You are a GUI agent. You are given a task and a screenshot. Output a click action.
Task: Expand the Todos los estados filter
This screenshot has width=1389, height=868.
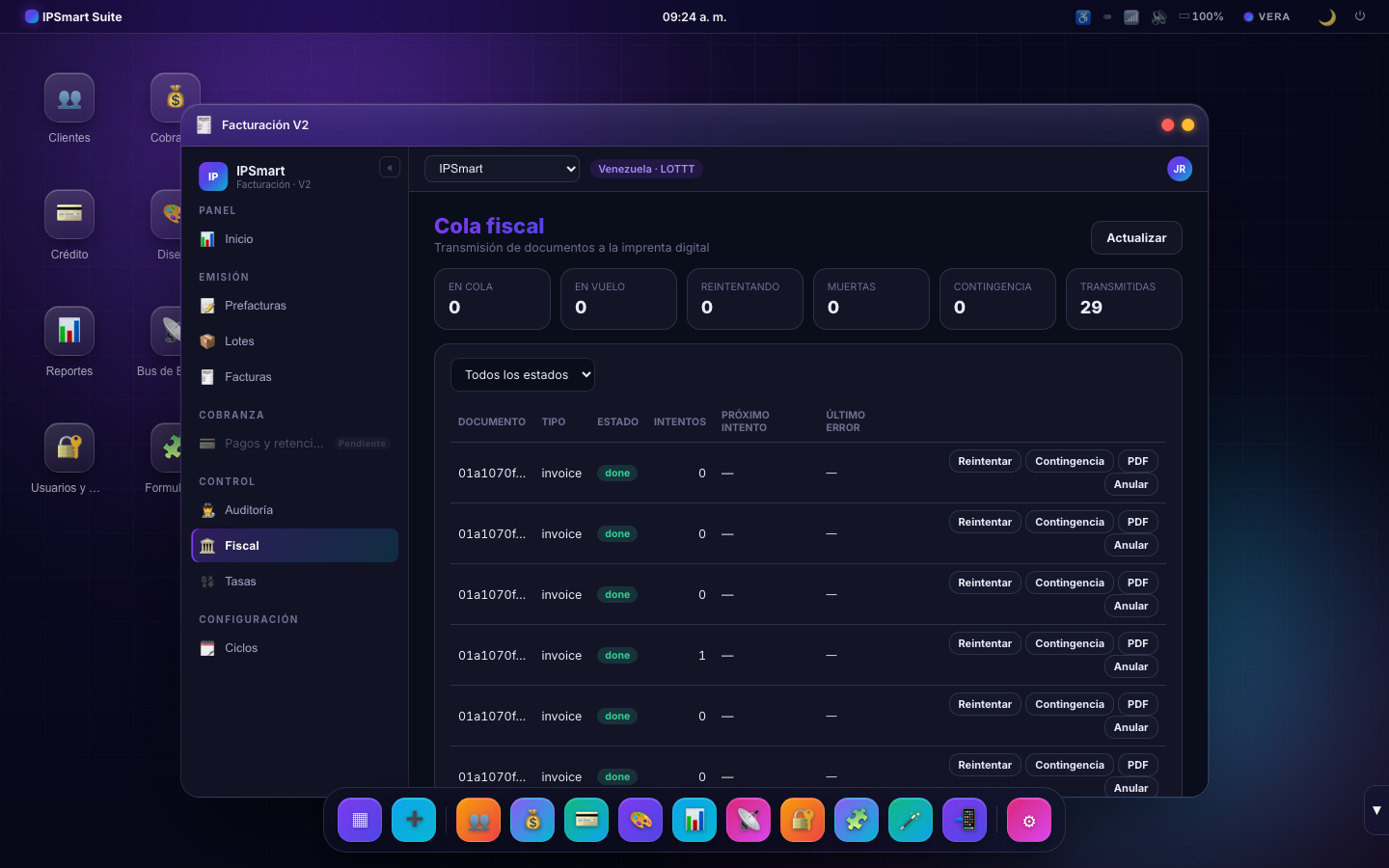tap(523, 375)
